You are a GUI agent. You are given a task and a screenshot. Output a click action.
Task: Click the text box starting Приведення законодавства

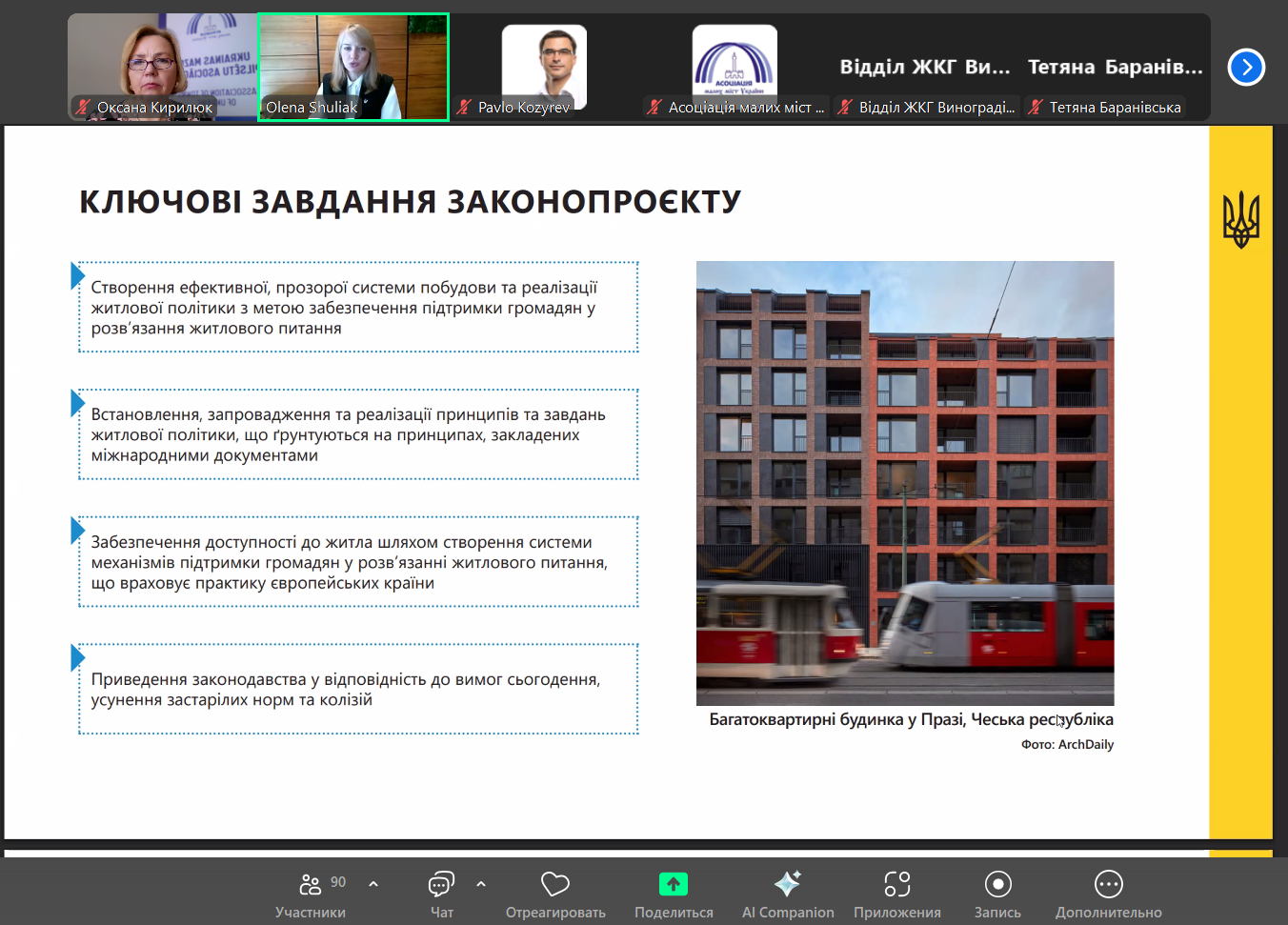tap(358, 689)
